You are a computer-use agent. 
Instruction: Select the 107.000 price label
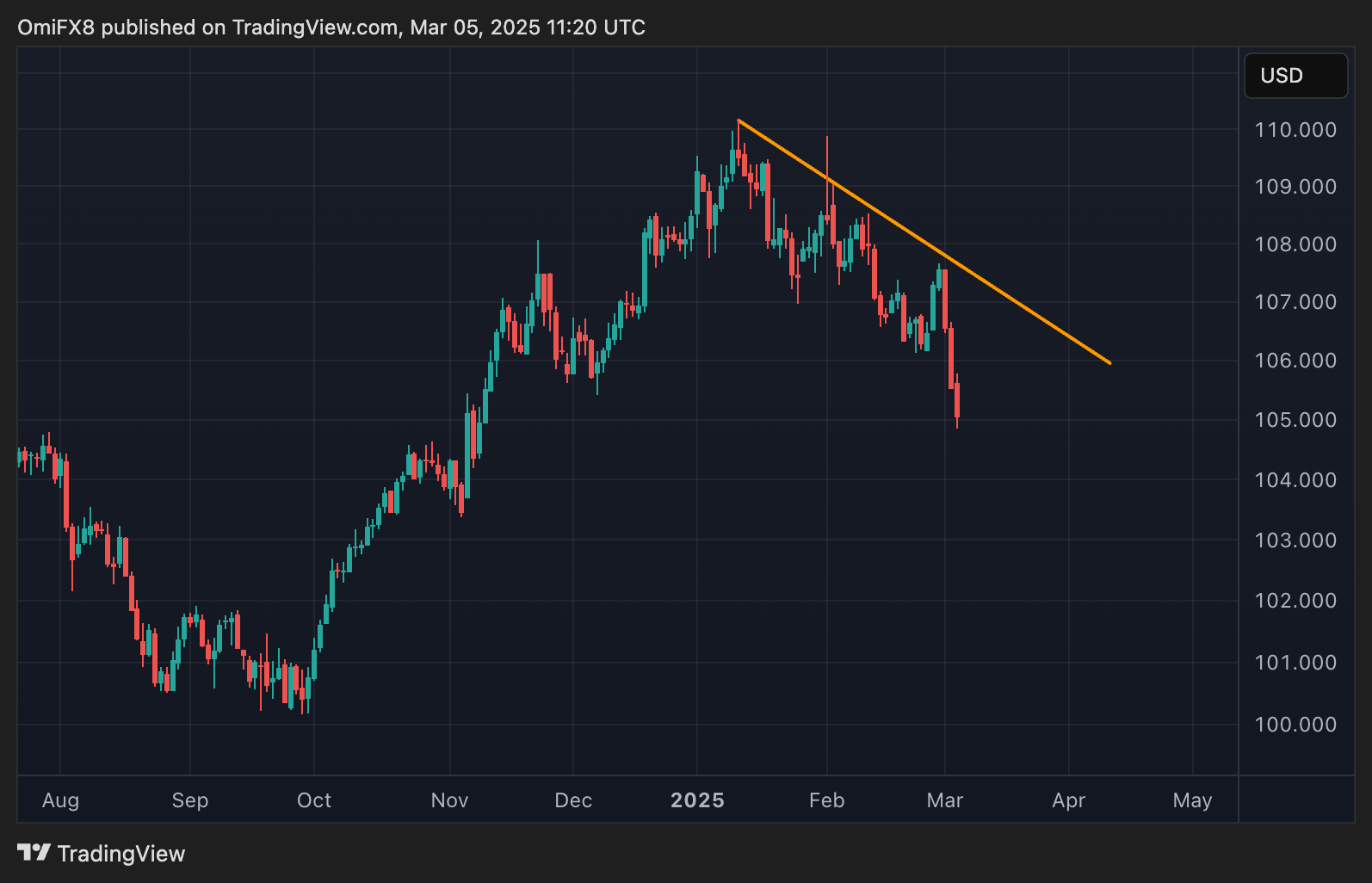tap(1295, 302)
